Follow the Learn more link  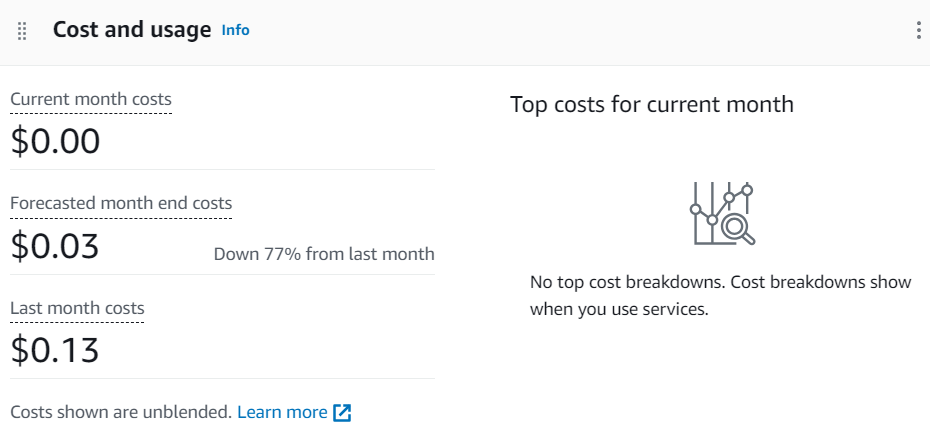pyautogui.click(x=282, y=412)
